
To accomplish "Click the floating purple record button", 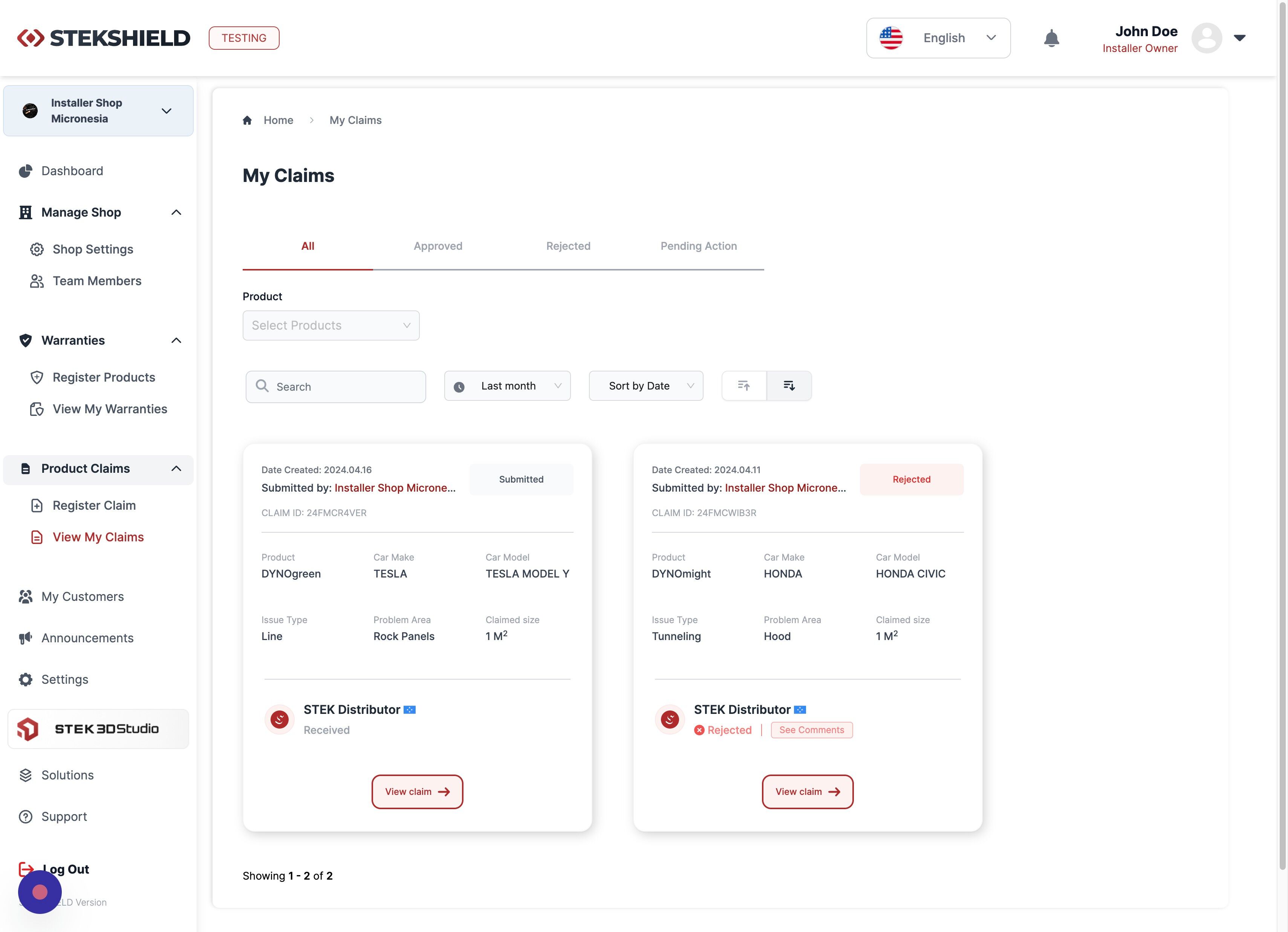I will [x=40, y=892].
